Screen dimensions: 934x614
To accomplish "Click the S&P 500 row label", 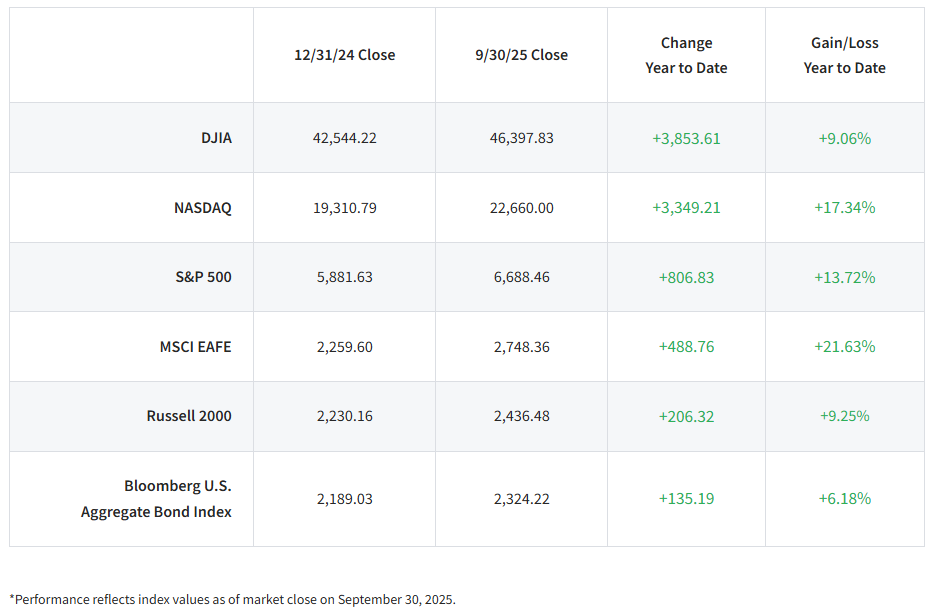I will [x=202, y=277].
